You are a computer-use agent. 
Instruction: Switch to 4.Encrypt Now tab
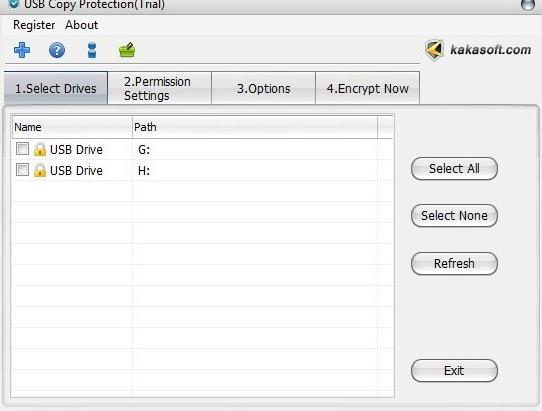pyautogui.click(x=368, y=88)
